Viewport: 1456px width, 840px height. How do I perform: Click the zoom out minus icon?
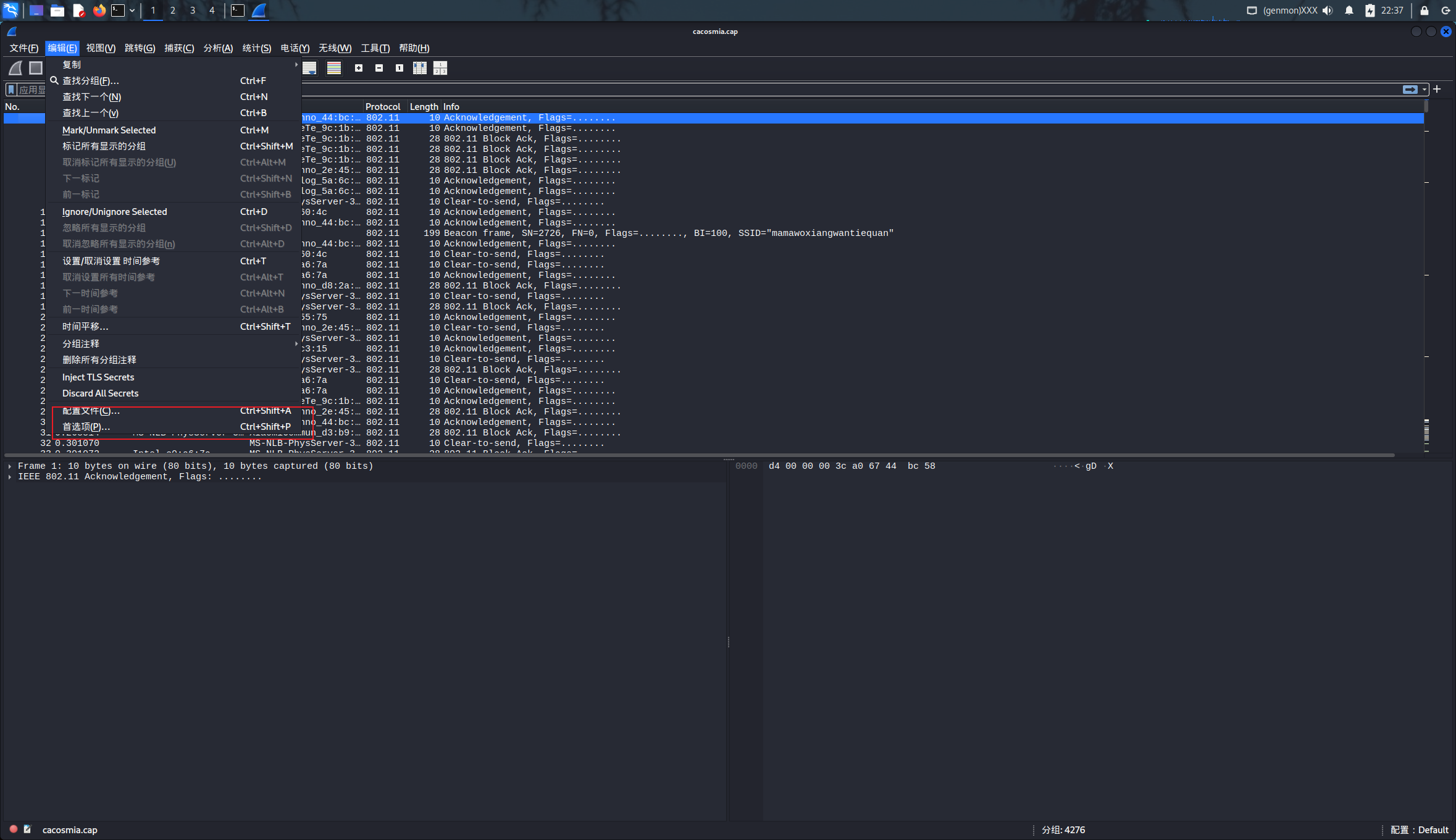click(379, 68)
